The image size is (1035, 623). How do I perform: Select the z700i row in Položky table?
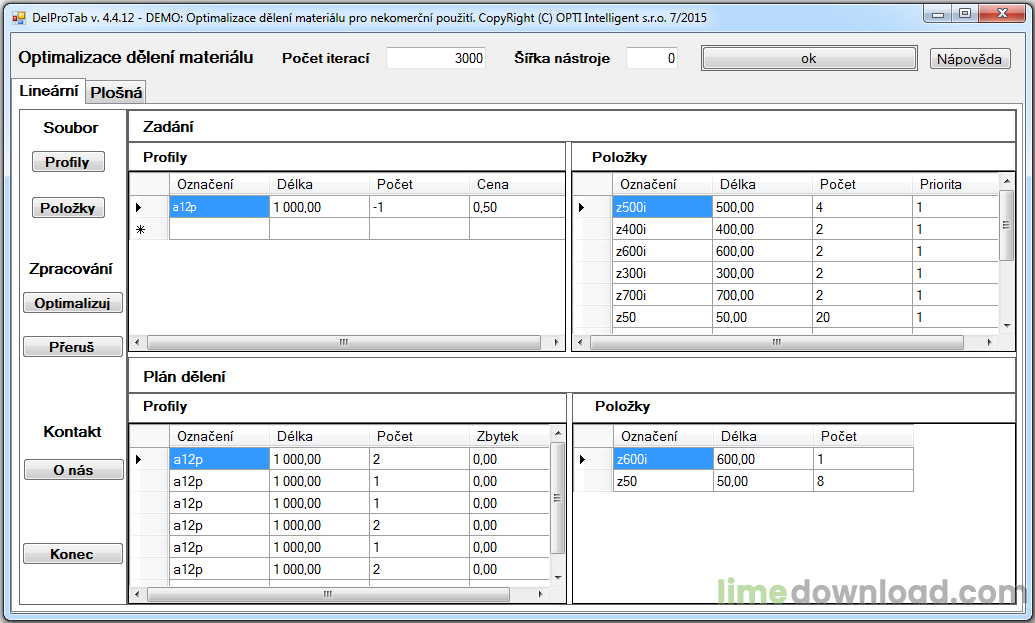pyautogui.click(x=662, y=295)
